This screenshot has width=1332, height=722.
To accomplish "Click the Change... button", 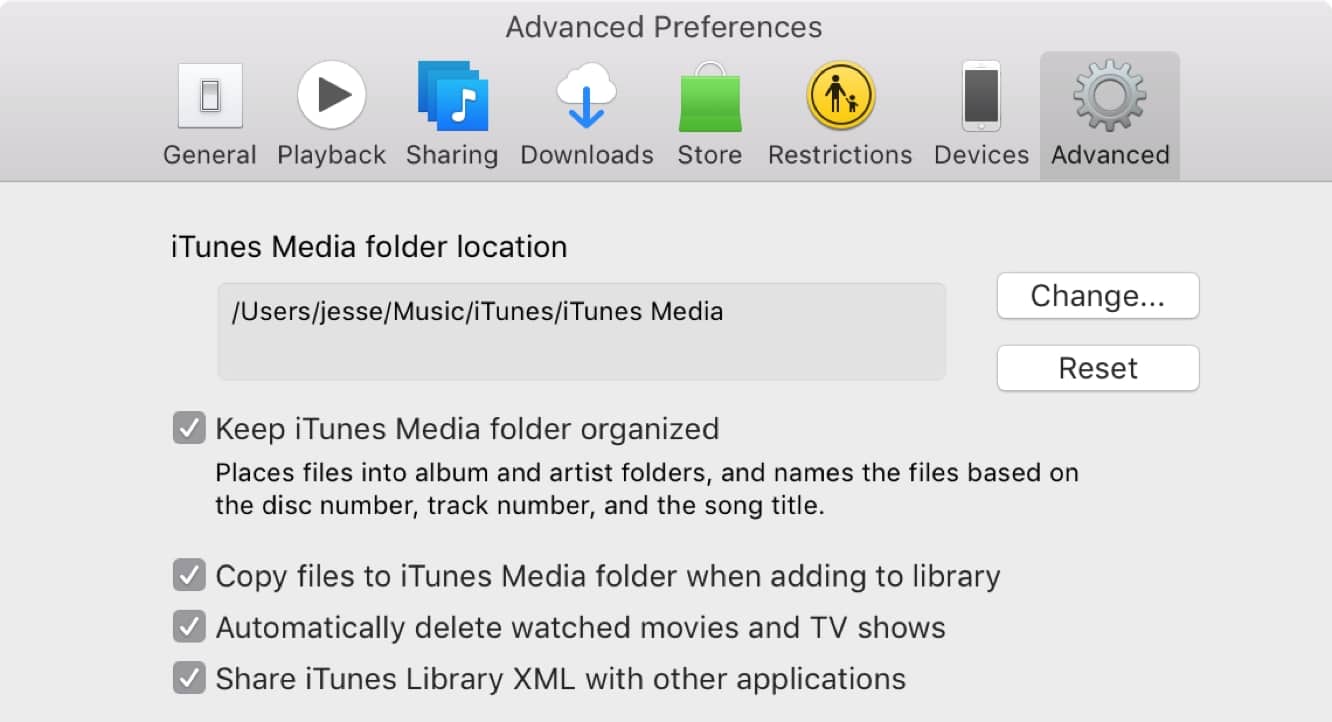I will 1097,296.
